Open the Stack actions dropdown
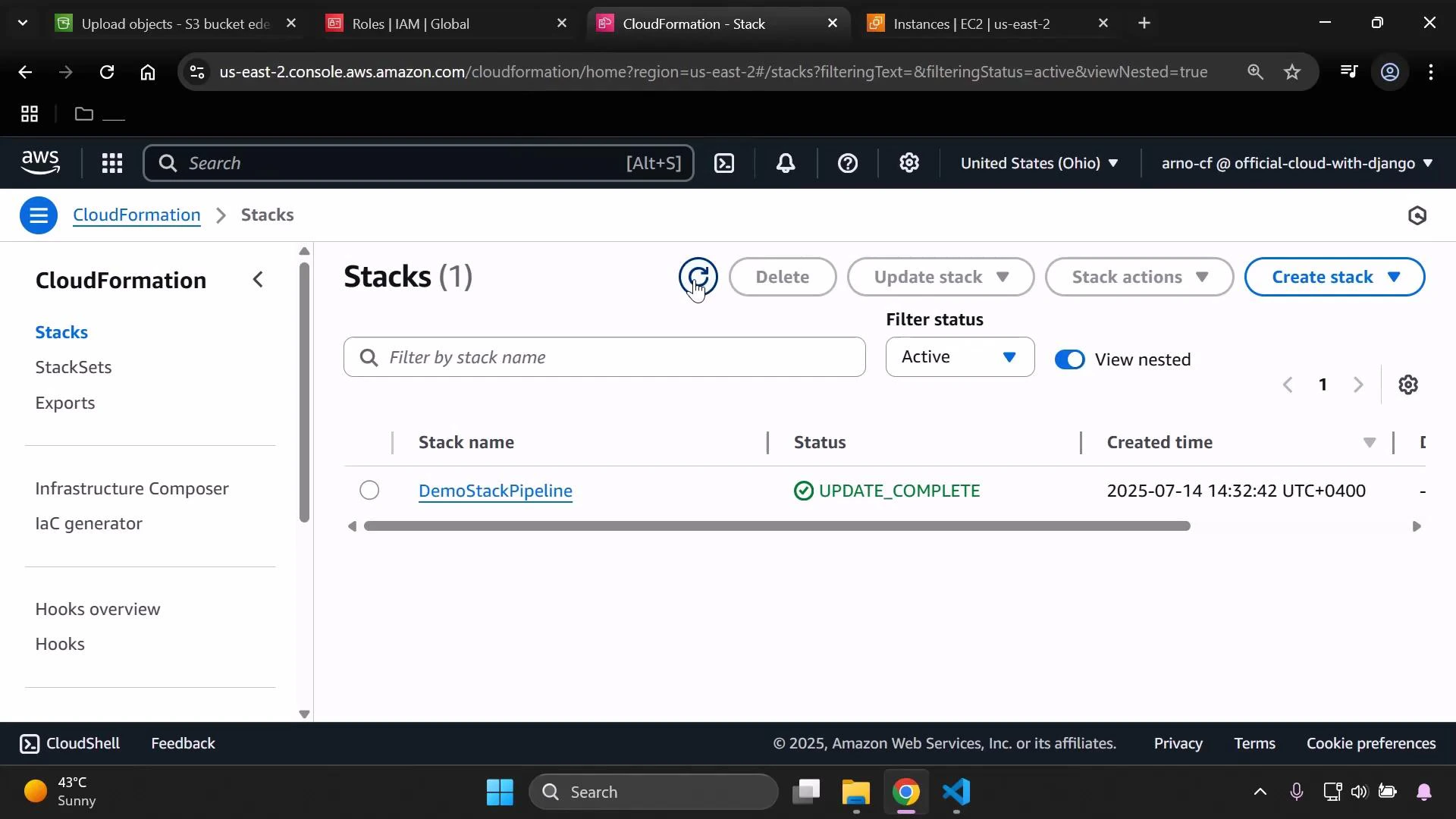Viewport: 1456px width, 819px height. [x=1139, y=277]
